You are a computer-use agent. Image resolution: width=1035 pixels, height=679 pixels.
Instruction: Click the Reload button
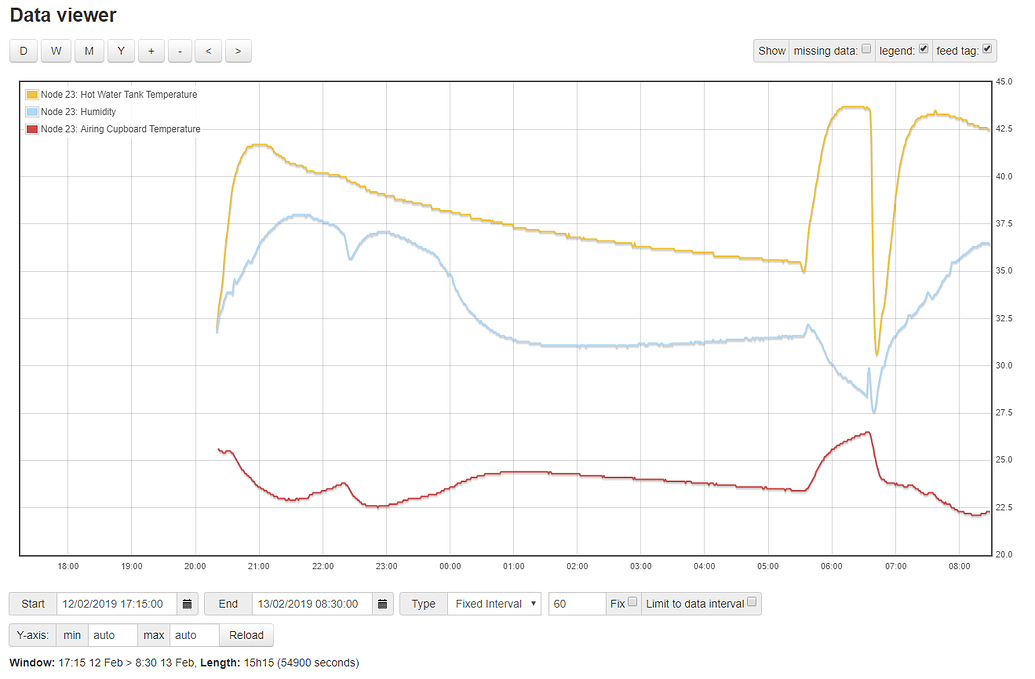(x=246, y=634)
